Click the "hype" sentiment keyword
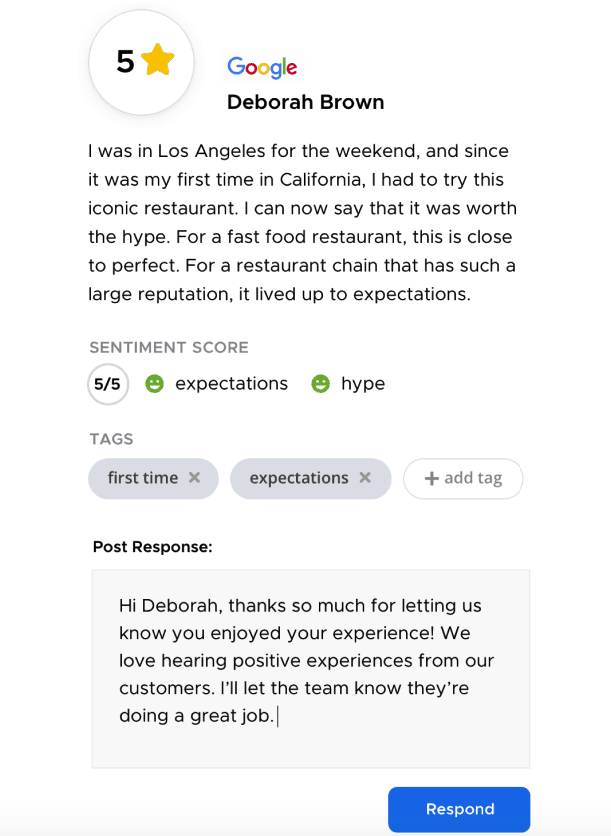 pos(363,383)
